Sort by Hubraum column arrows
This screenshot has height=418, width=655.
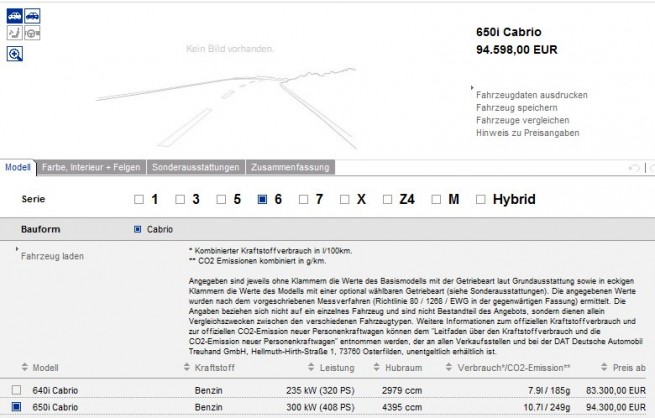[x=377, y=367]
